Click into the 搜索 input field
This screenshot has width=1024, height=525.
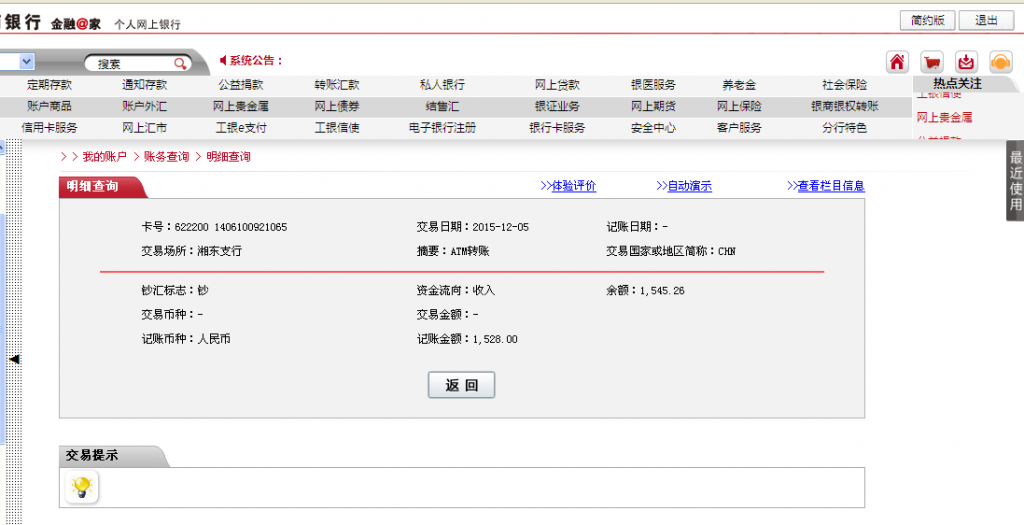coord(130,63)
